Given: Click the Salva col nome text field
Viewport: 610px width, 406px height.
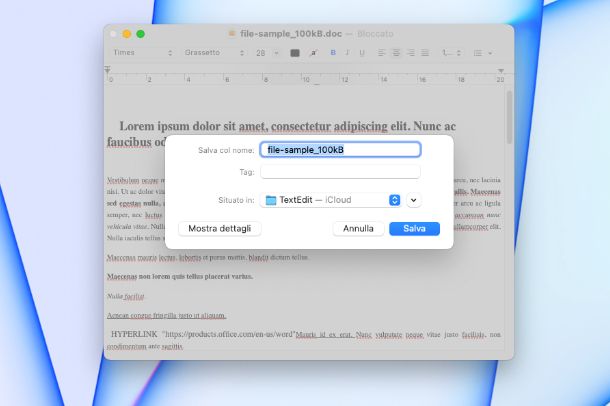Looking at the screenshot, I should coord(340,150).
